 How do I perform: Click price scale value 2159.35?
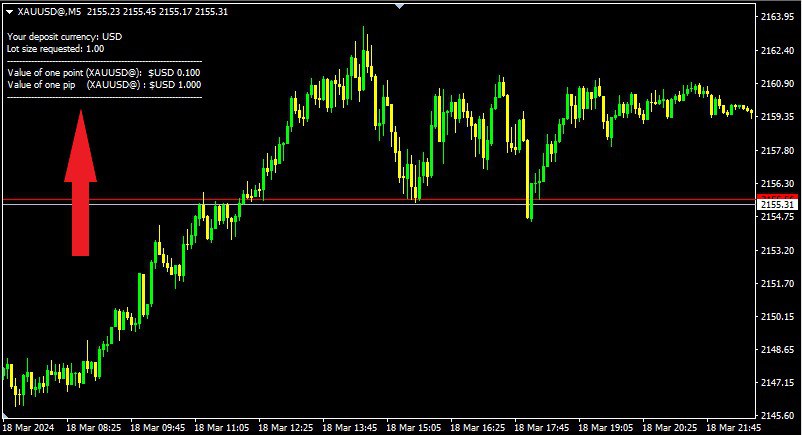(777, 117)
